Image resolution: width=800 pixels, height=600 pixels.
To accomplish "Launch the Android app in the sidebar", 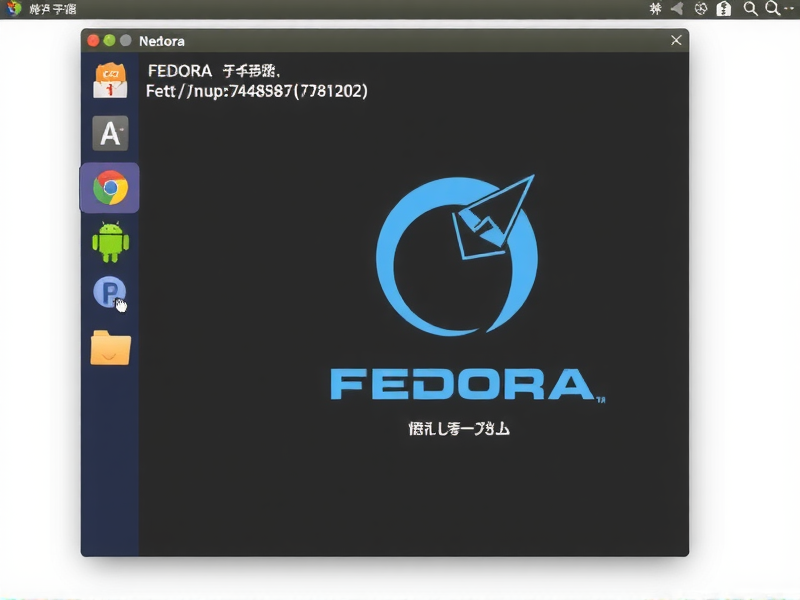I will click(110, 240).
